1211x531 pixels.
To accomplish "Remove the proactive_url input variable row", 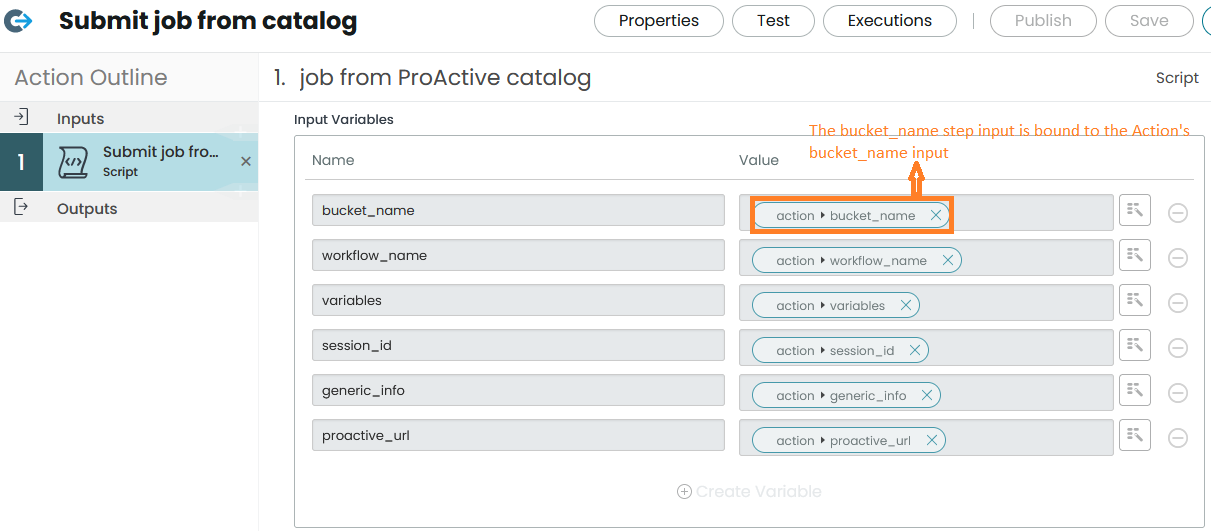I will click(1178, 438).
